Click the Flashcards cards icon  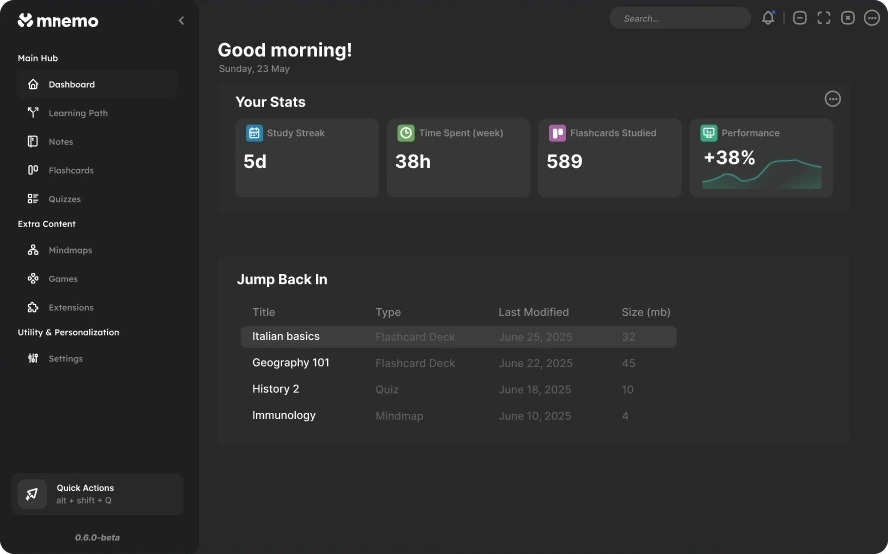(x=33, y=170)
